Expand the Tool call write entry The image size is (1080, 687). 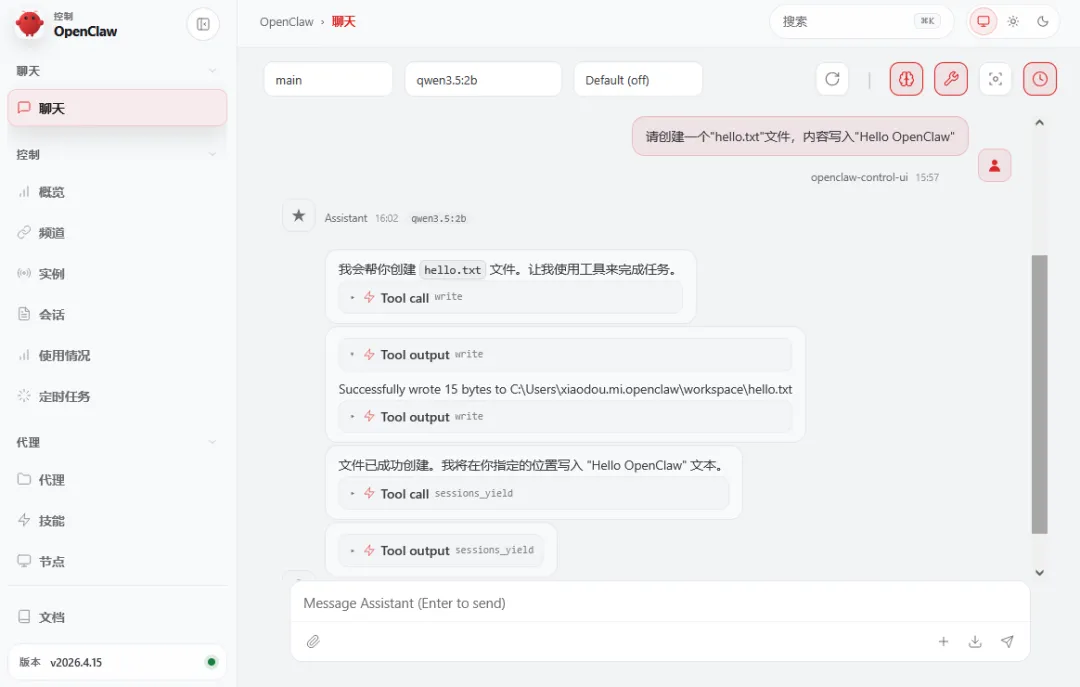tap(510, 298)
